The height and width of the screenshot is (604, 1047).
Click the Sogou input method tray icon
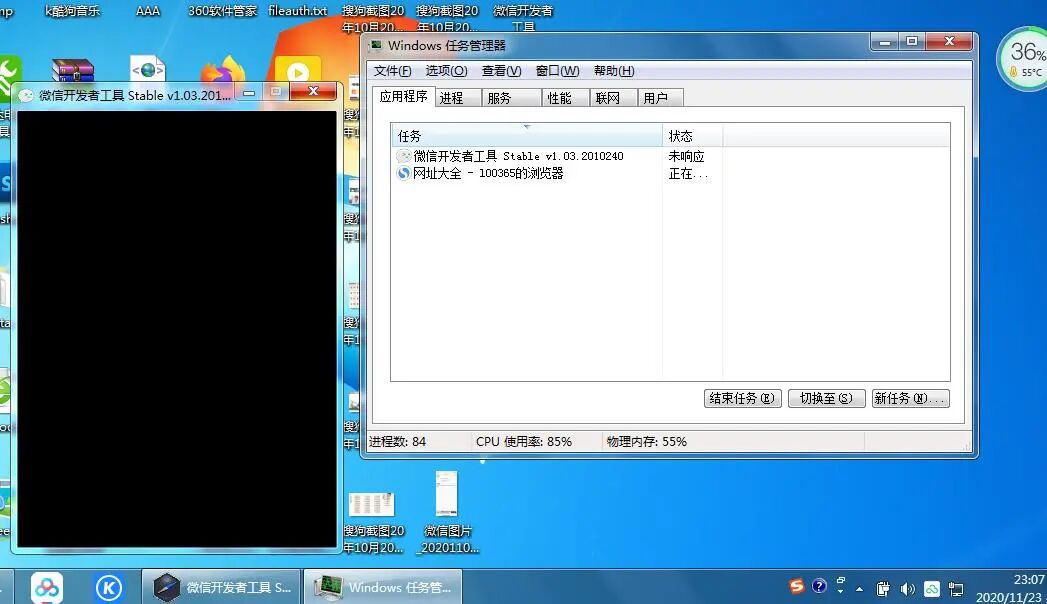coord(797,587)
